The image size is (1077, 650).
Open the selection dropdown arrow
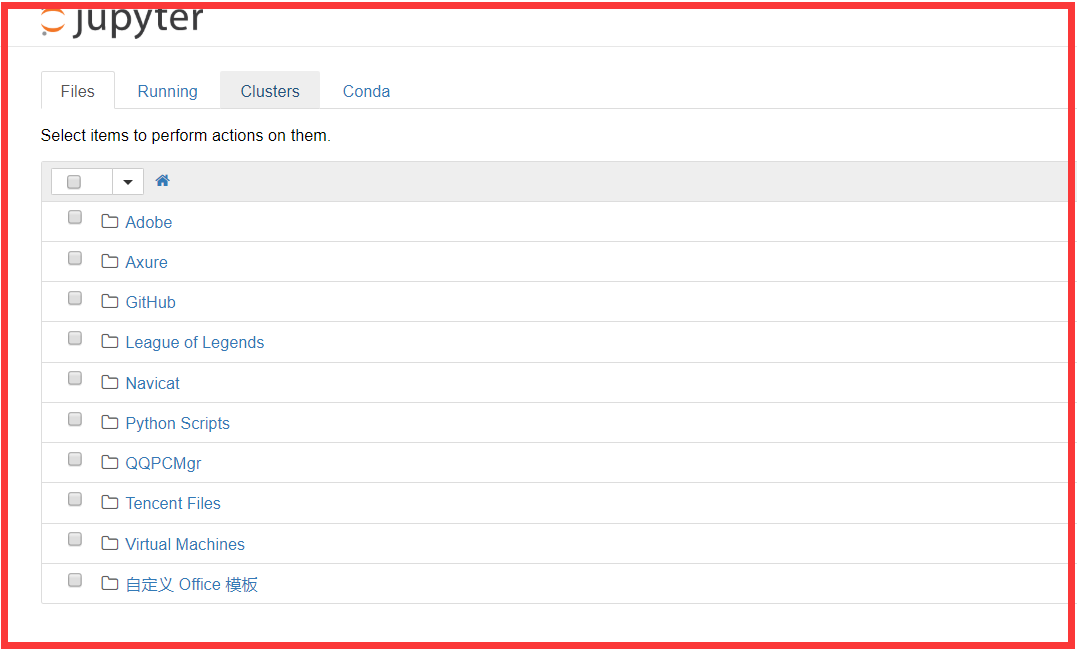pos(128,182)
